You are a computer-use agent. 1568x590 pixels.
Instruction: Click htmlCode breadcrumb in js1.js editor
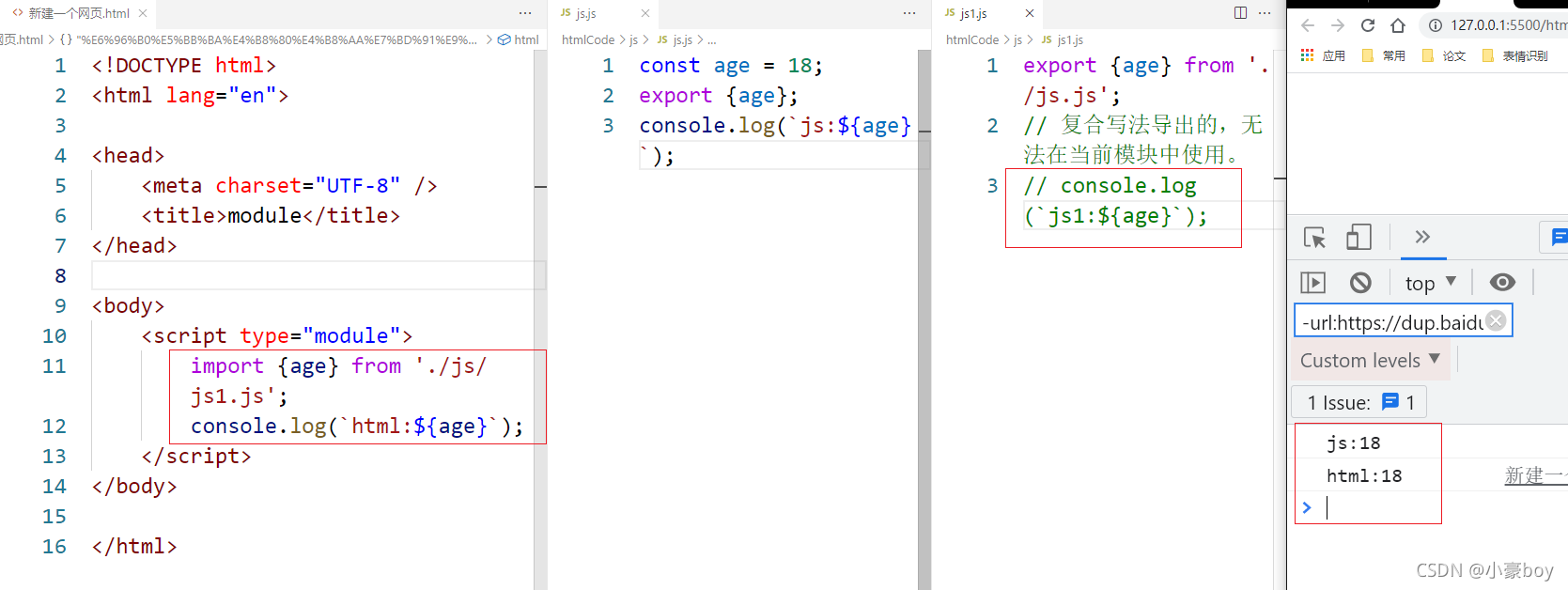pos(972,39)
